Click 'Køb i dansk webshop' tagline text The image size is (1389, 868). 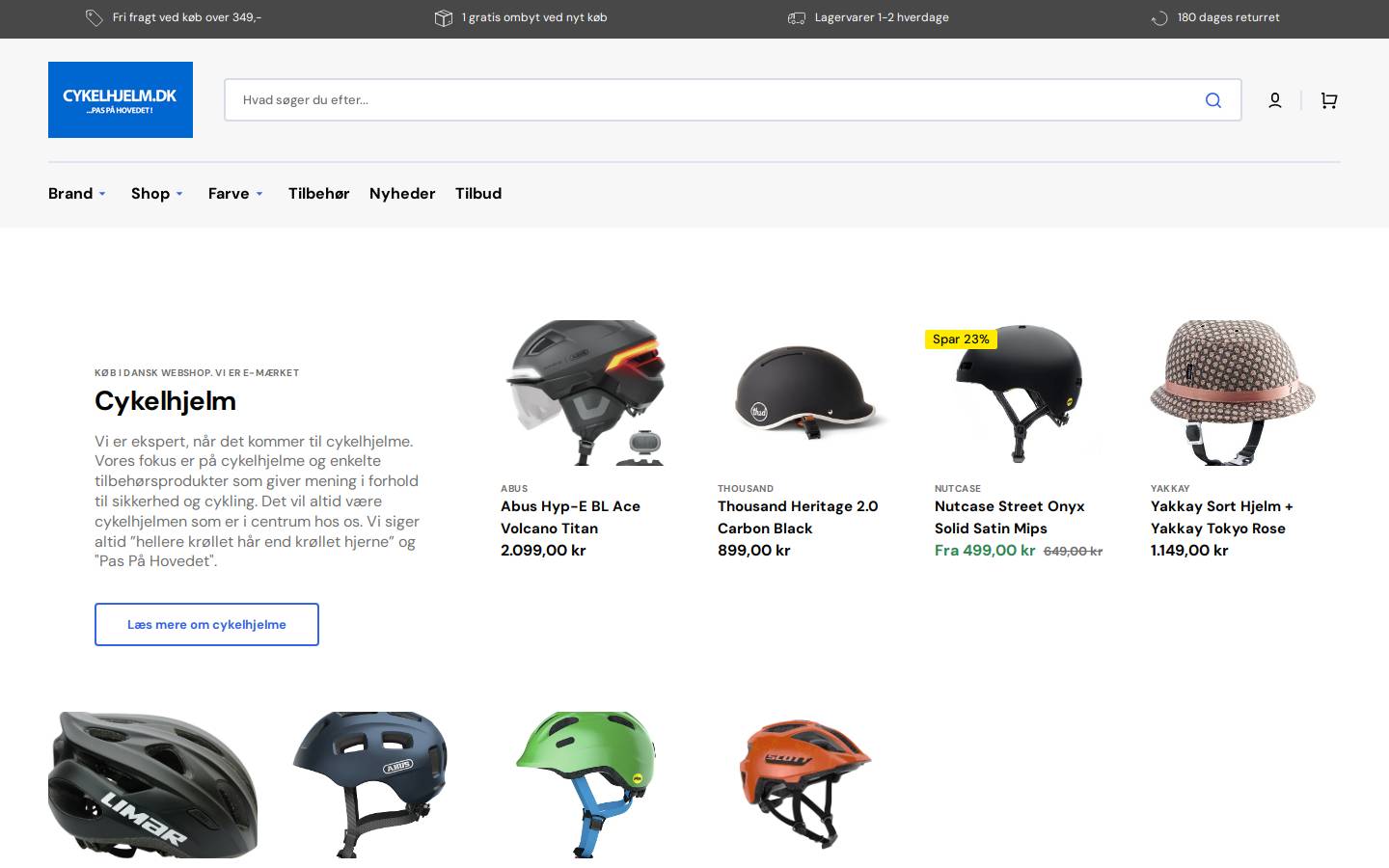[197, 372]
